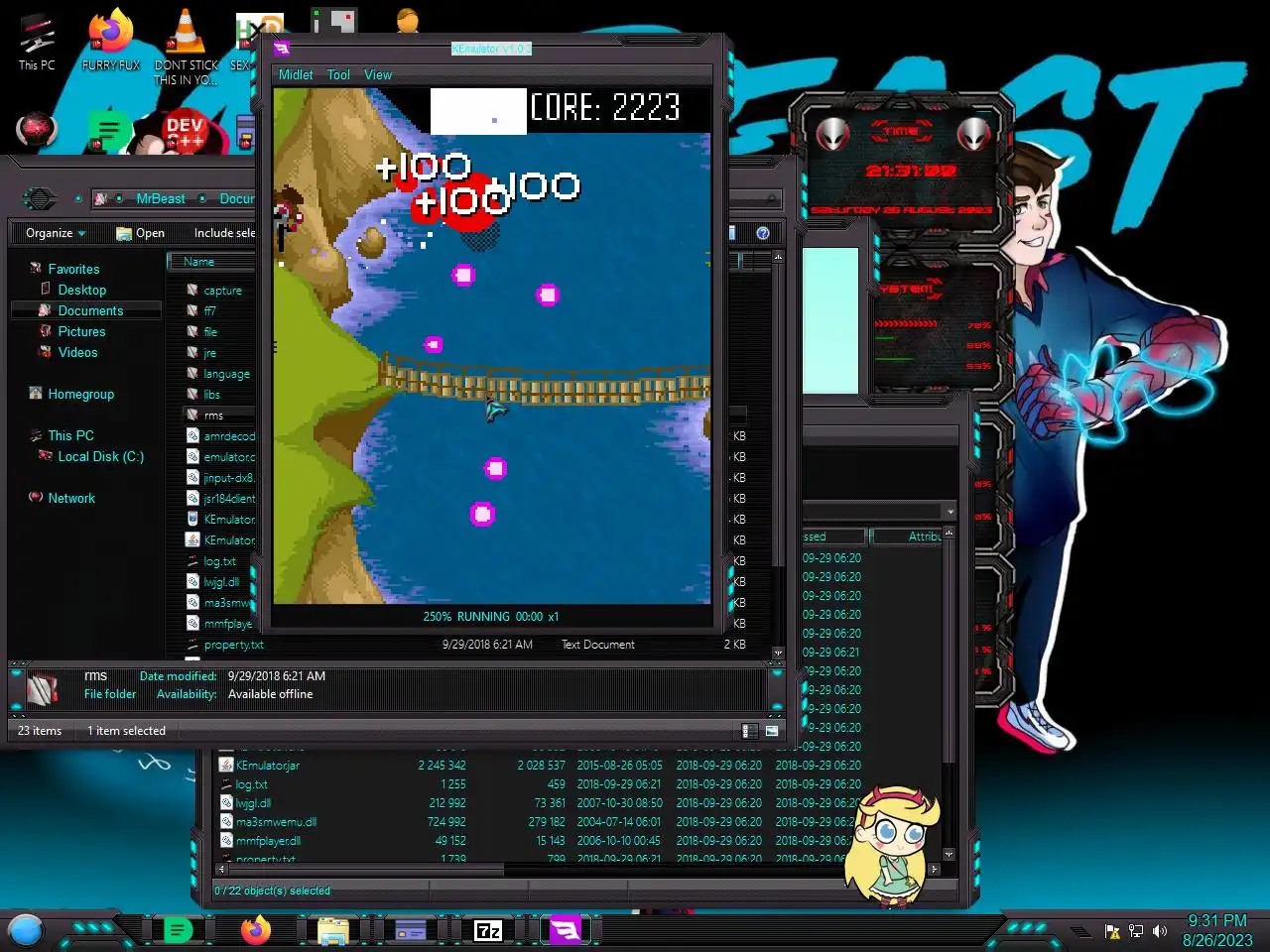The width and height of the screenshot is (1270, 952).
Task: Select the jre folder
Action: coord(209,353)
